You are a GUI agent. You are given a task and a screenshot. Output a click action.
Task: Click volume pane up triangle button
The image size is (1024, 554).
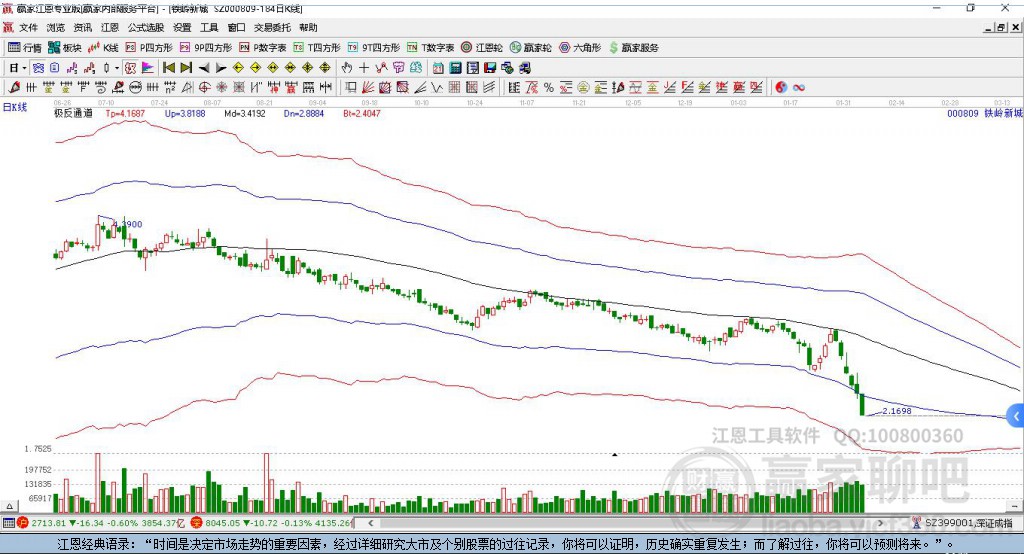pyautogui.click(x=9, y=506)
